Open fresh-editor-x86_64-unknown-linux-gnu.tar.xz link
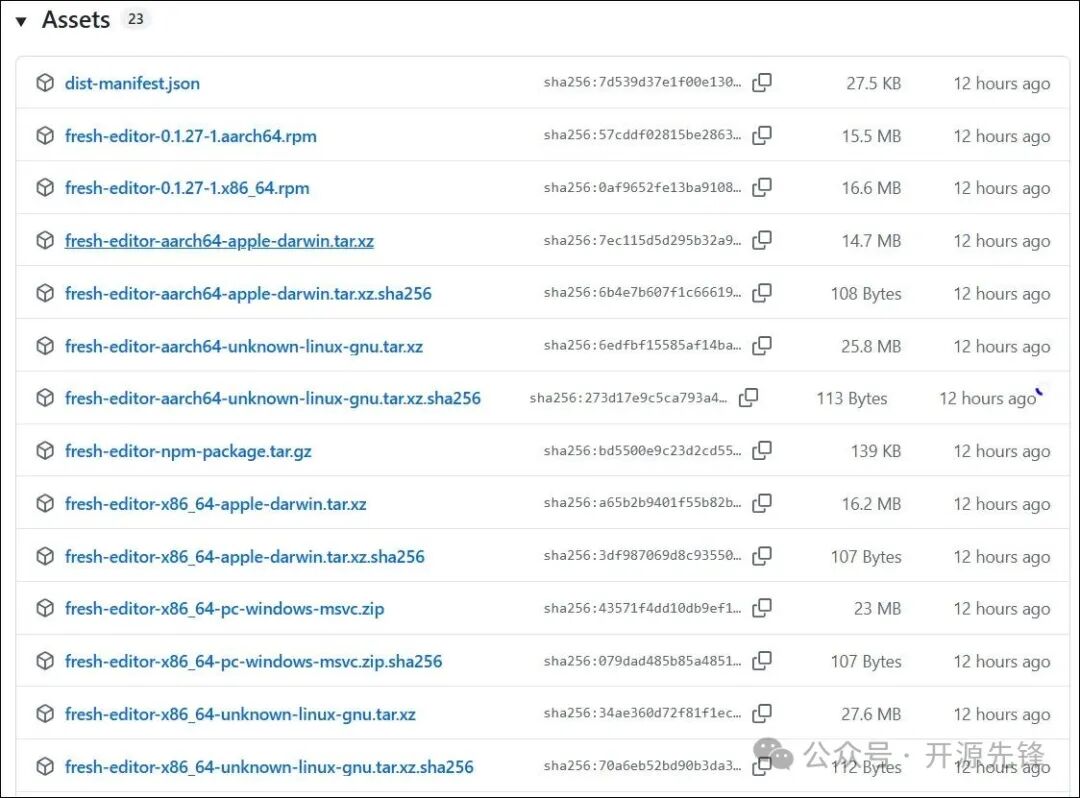This screenshot has width=1080, height=798. click(x=240, y=714)
